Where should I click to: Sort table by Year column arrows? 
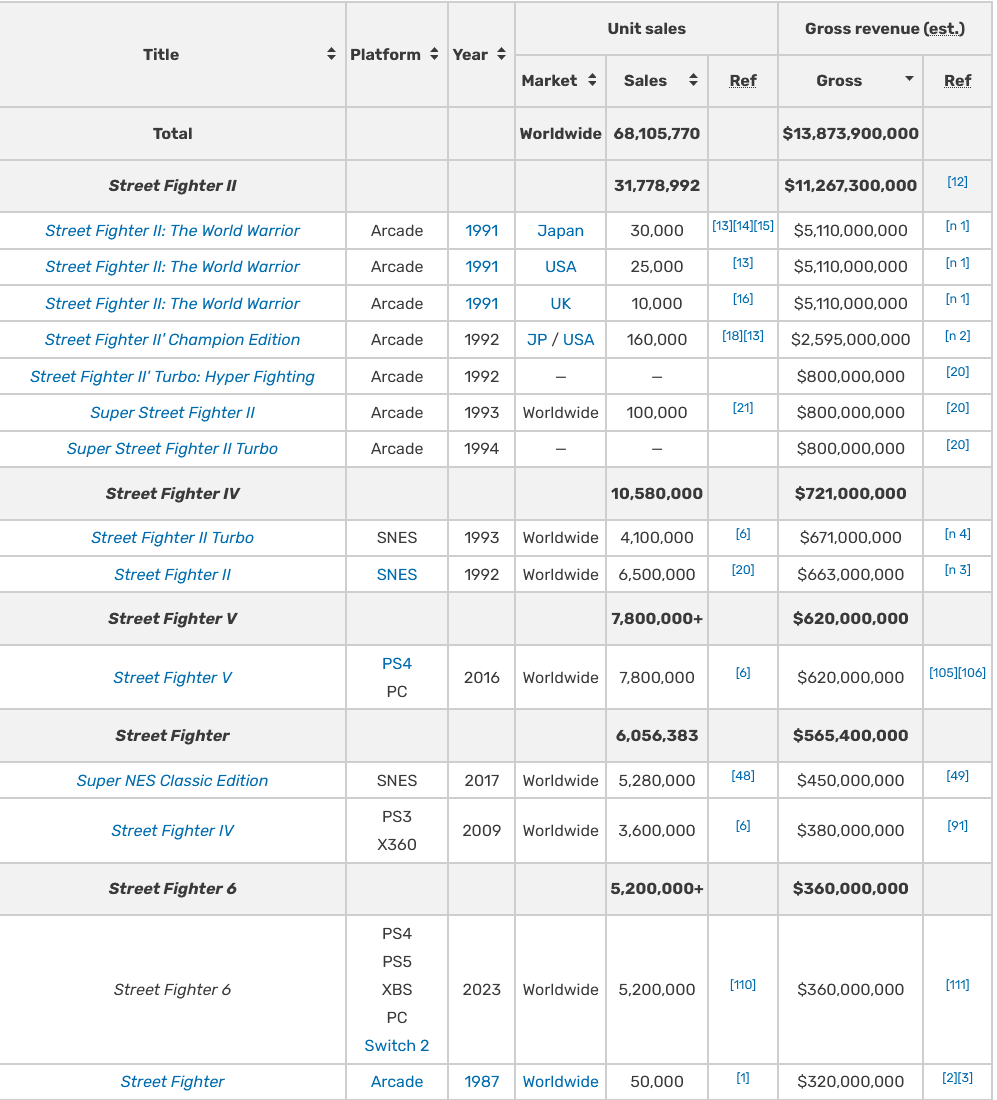click(501, 54)
